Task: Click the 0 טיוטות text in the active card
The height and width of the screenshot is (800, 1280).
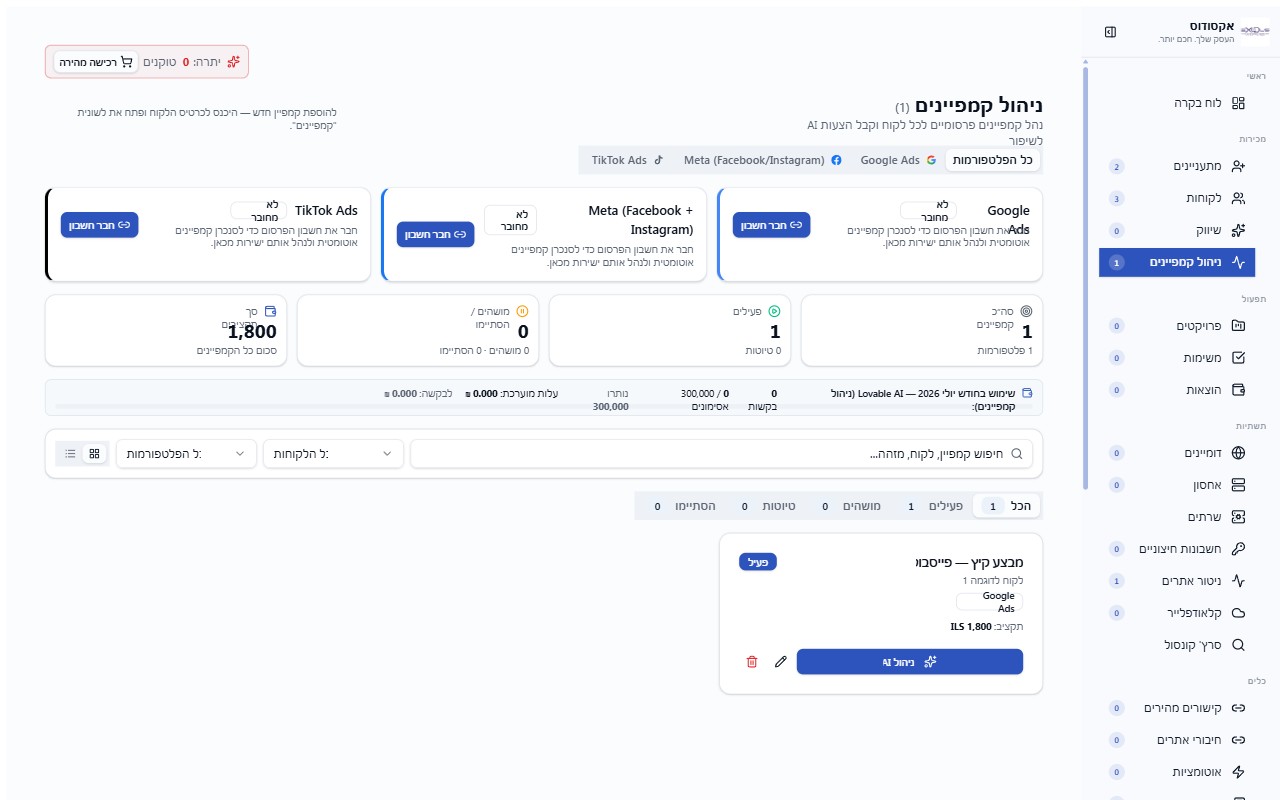Action: [763, 351]
